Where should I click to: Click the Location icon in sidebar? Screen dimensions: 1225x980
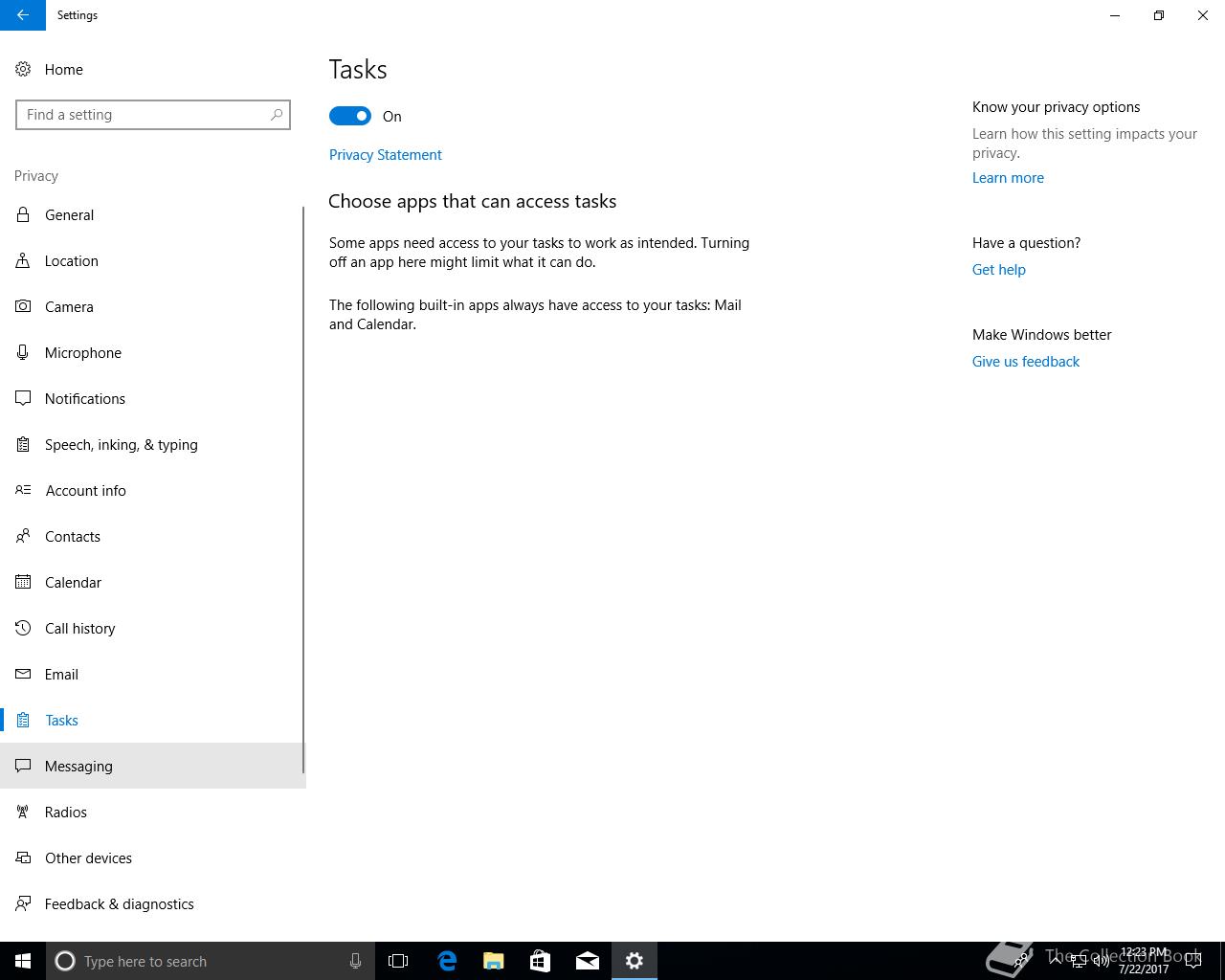pyautogui.click(x=23, y=260)
